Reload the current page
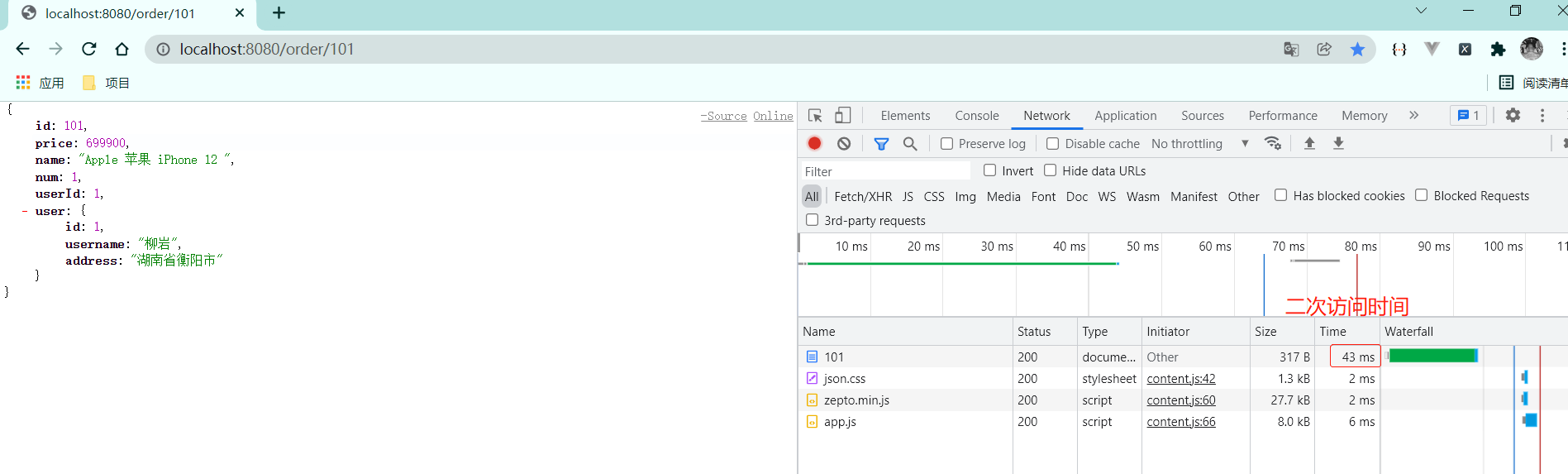 [89, 49]
